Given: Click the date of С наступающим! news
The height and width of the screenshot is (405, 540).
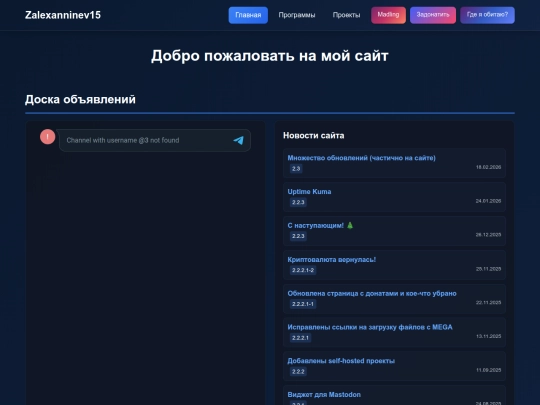Looking at the screenshot, I should tap(488, 235).
